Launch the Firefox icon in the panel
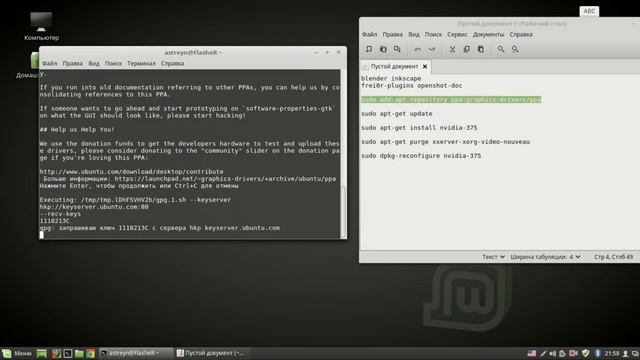Image resolution: width=640 pixels, height=360 pixels. point(56,353)
